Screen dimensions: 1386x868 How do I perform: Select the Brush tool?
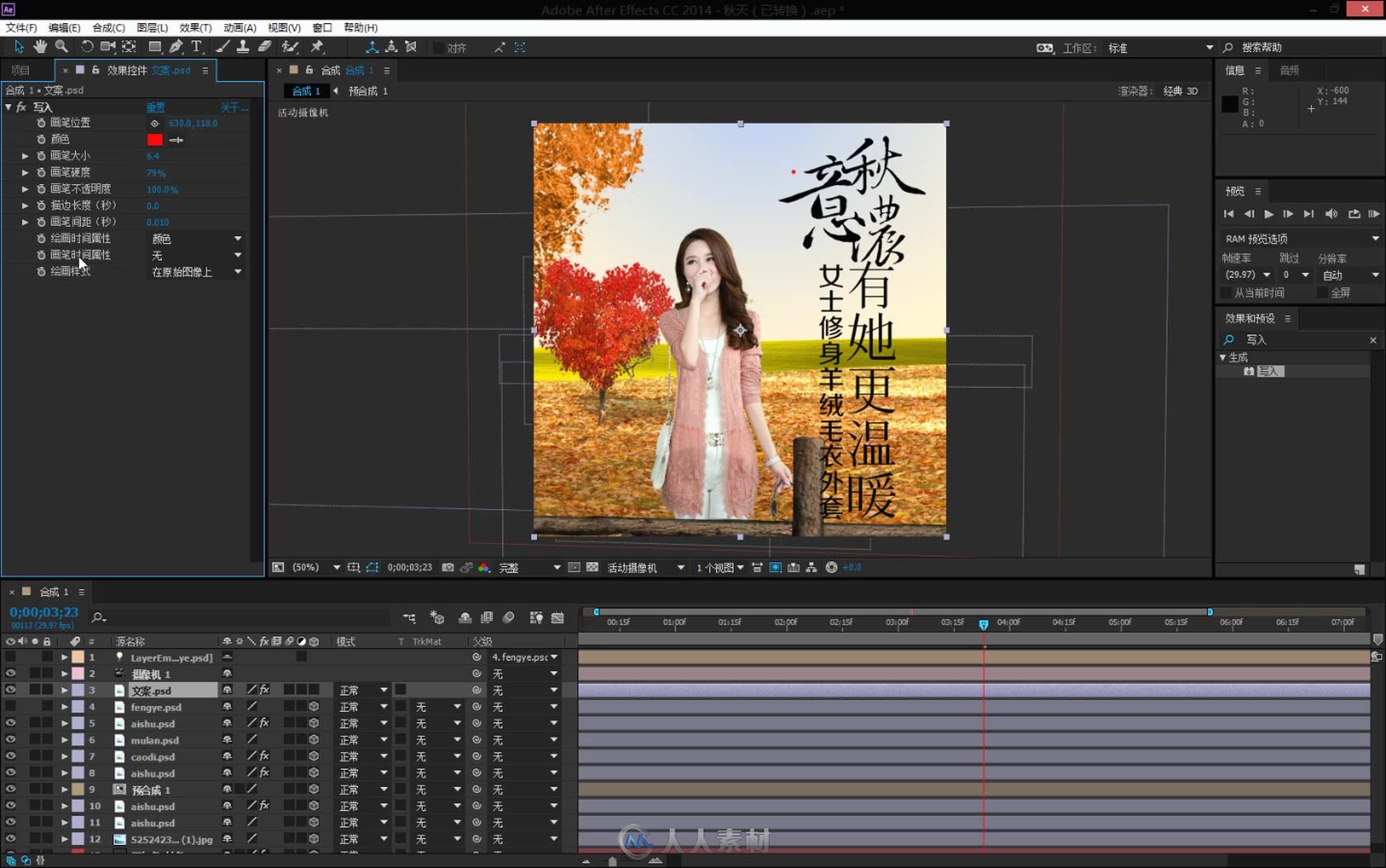coord(222,47)
